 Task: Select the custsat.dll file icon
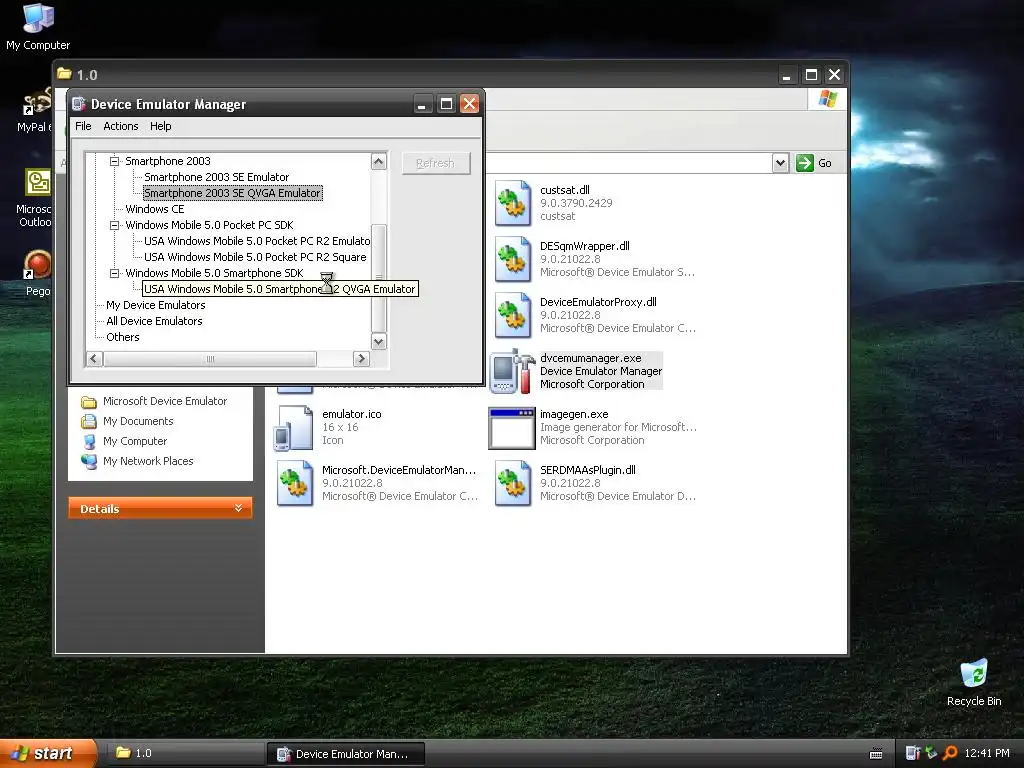pyautogui.click(x=513, y=203)
